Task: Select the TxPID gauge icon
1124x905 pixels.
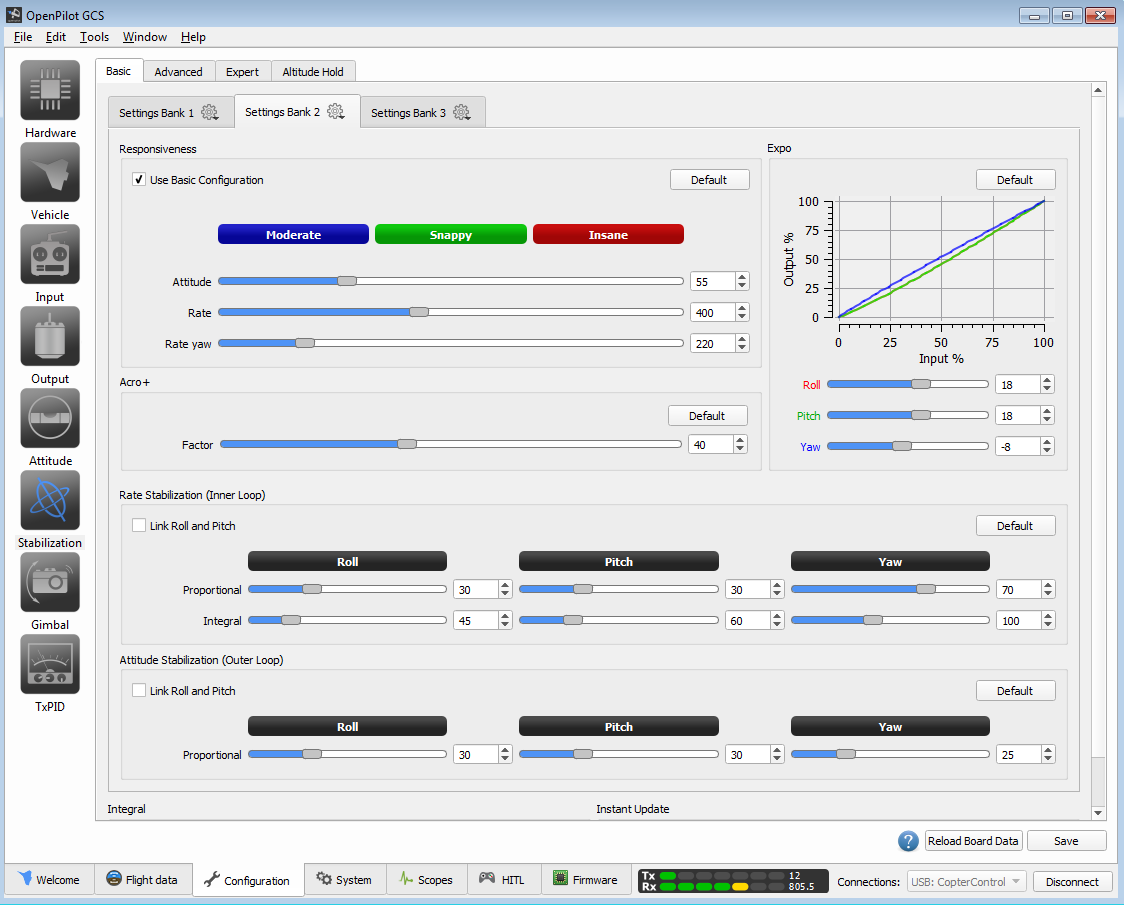Action: 50,665
